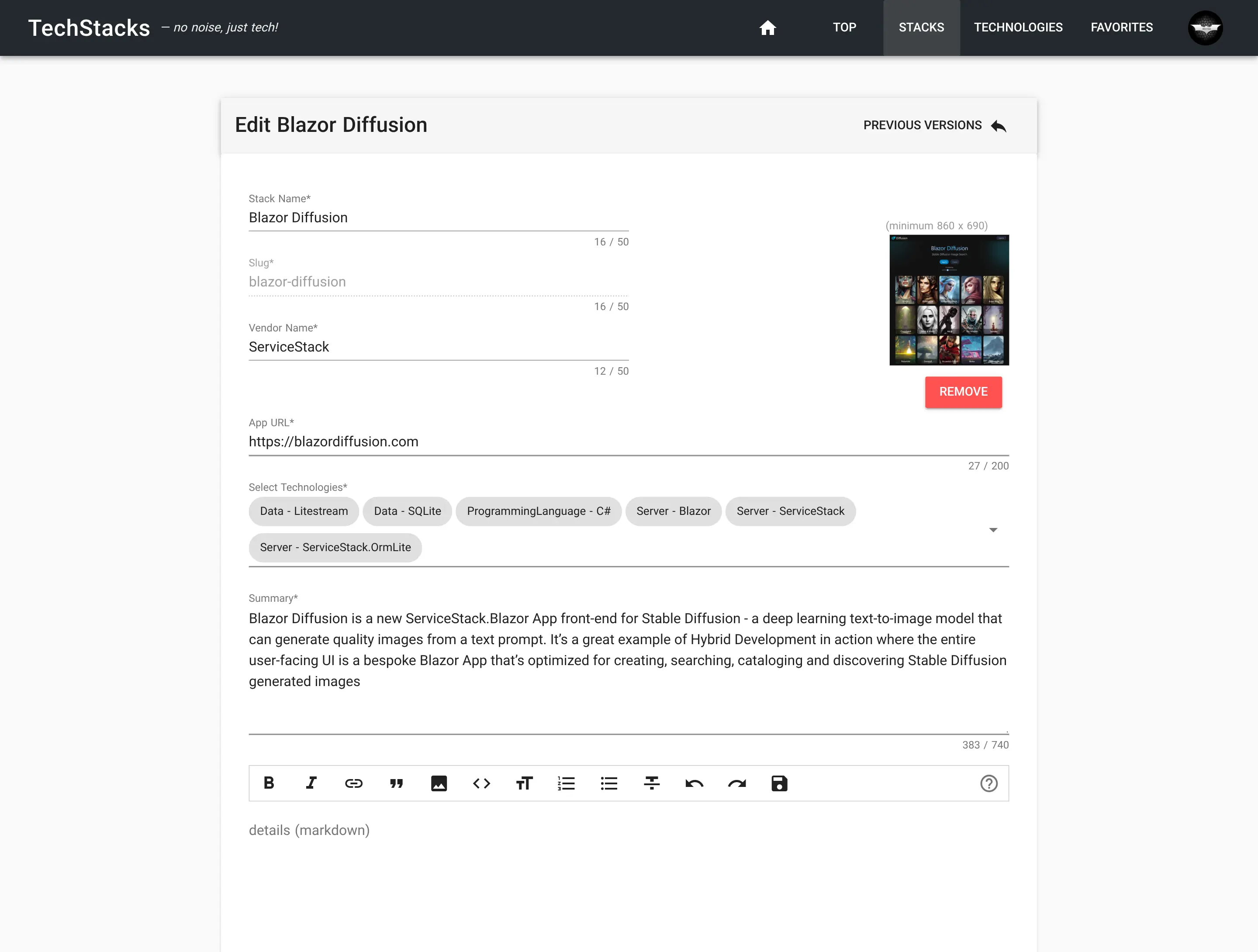Apply strikethrough formatting icon
The width and height of the screenshot is (1258, 952).
pos(652,783)
